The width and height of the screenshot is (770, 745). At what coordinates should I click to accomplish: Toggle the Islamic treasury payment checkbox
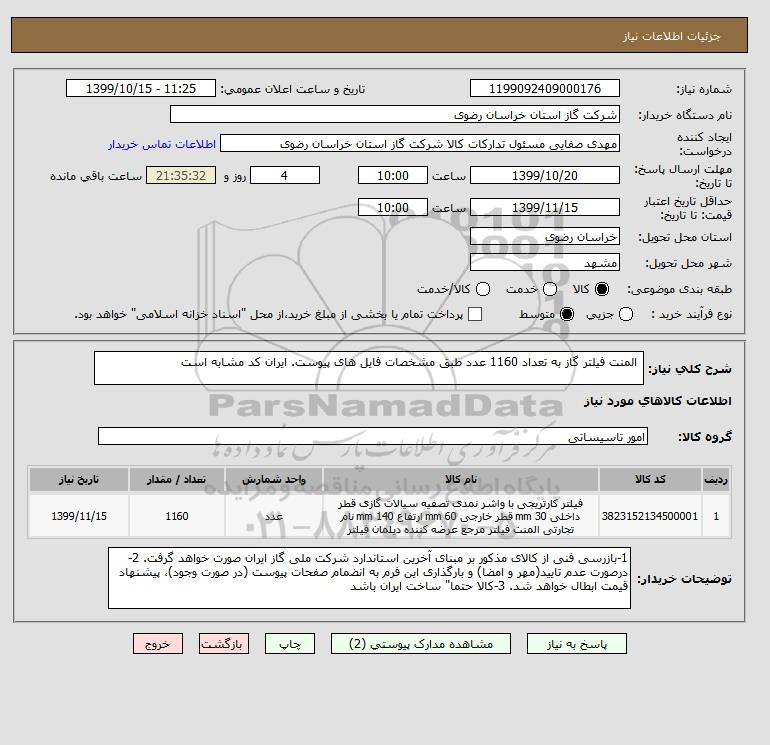tap(475, 314)
